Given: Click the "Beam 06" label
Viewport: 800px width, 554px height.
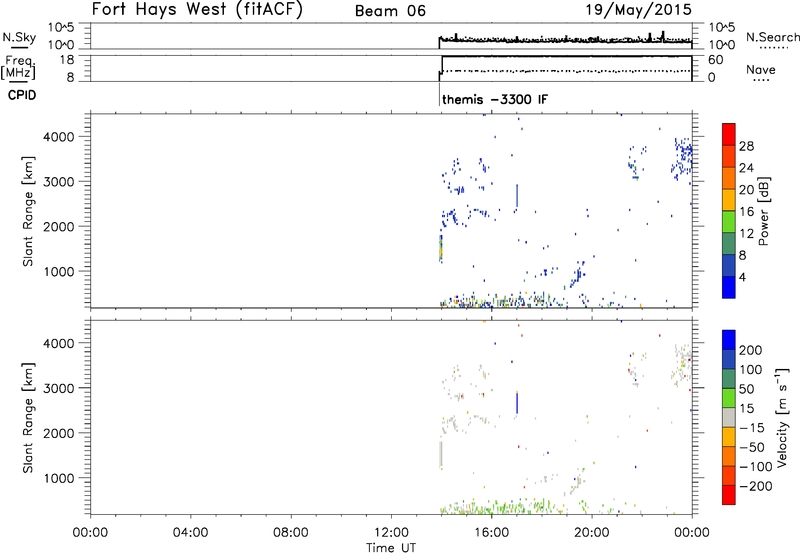Looking at the screenshot, I should pos(390,11).
